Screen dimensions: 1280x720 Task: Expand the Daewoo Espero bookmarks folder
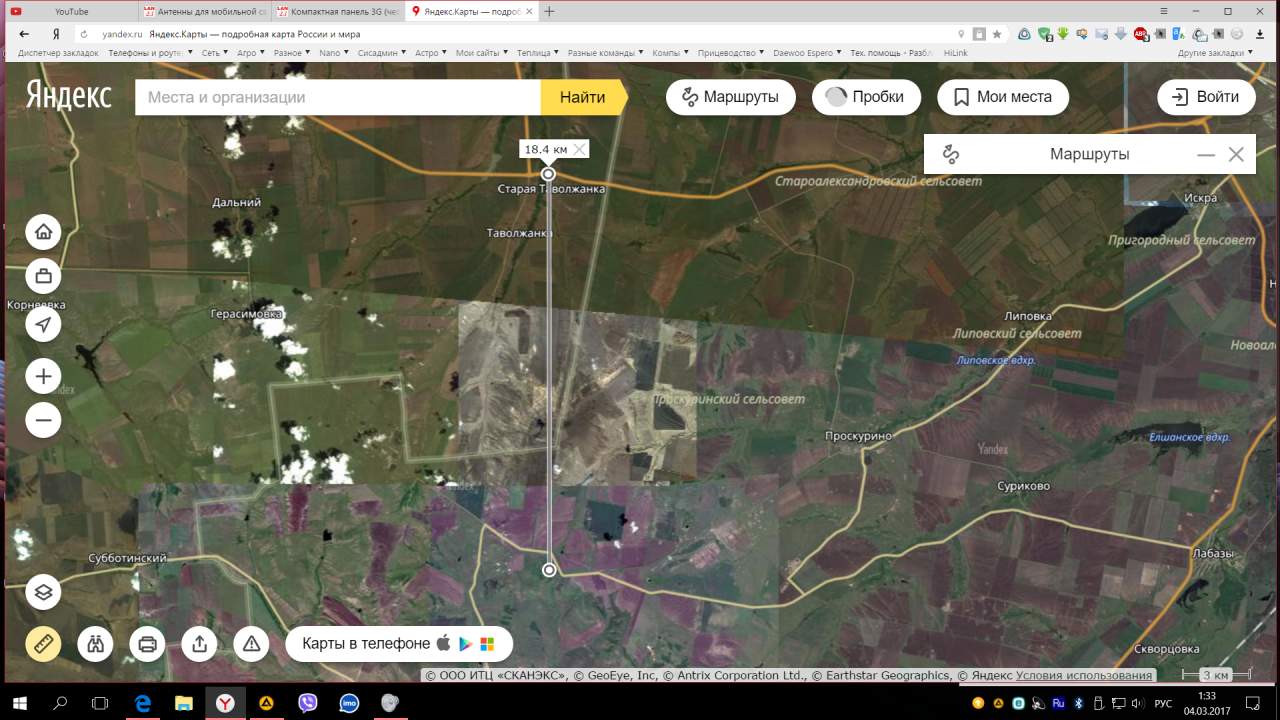pos(808,53)
